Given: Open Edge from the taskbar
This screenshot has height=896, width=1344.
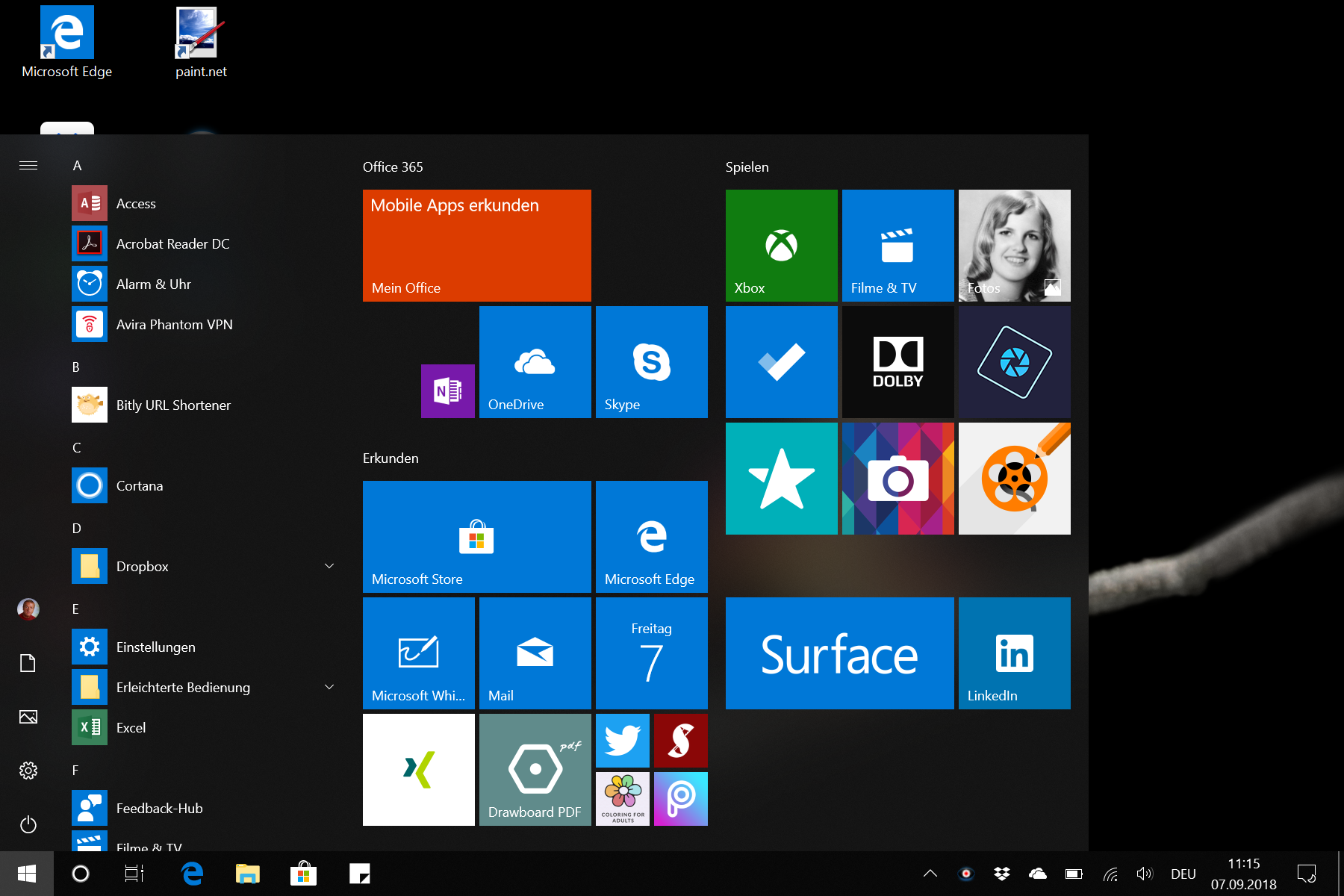Looking at the screenshot, I should click(193, 874).
